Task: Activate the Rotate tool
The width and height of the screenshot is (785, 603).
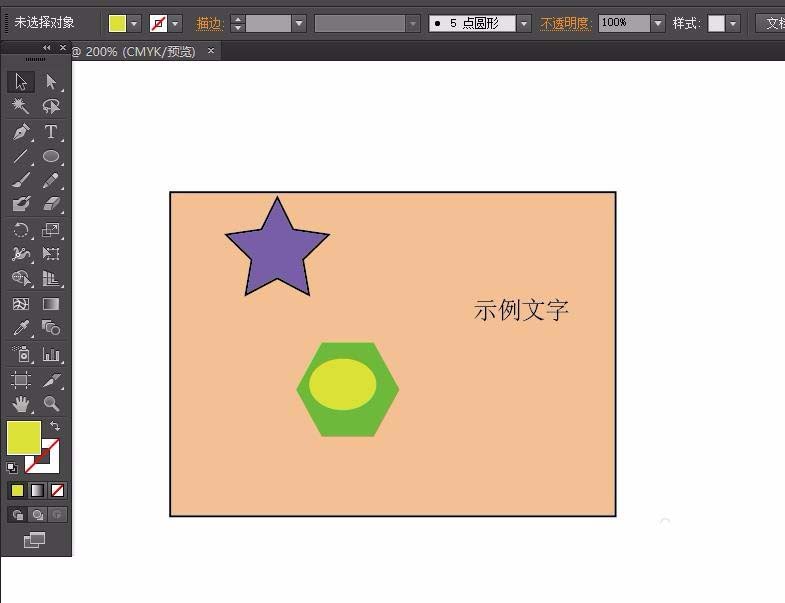Action: 21,230
